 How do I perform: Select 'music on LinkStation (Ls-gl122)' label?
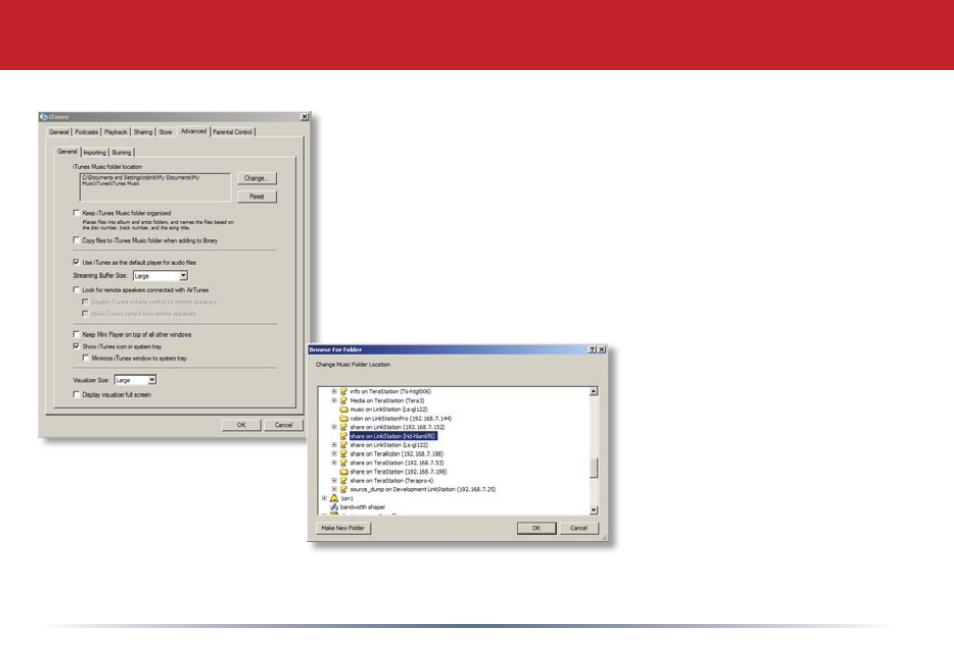389,409
